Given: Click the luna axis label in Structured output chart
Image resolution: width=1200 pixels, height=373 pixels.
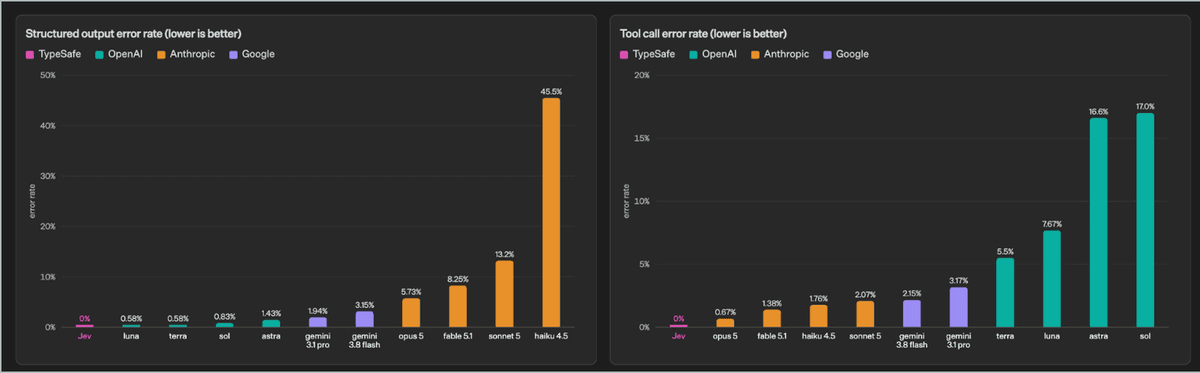Looking at the screenshot, I should [131, 338].
